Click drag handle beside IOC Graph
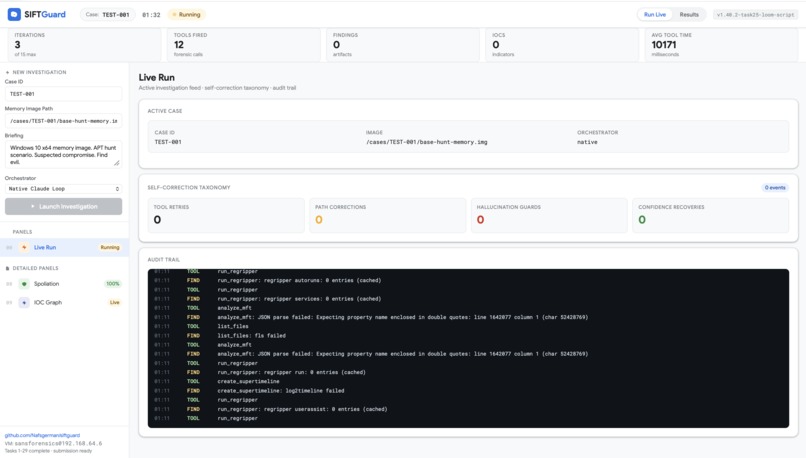806x458 pixels. (9, 302)
